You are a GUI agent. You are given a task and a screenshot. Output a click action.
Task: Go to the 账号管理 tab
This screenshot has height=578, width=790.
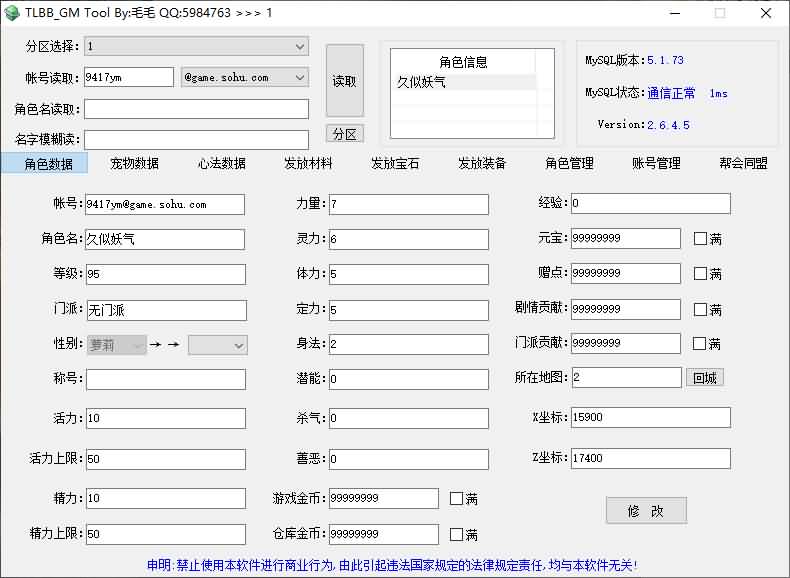click(656, 163)
